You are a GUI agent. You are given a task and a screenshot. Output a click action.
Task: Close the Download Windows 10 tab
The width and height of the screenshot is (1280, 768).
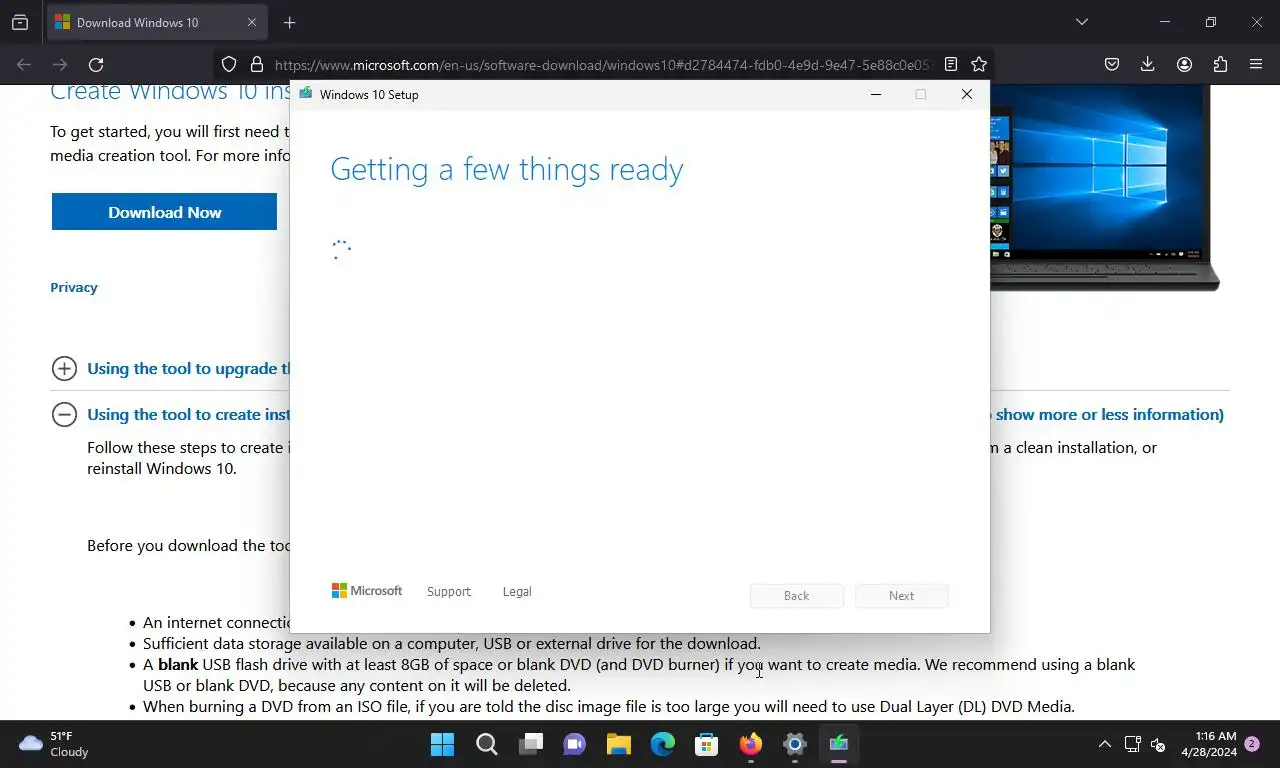pyautogui.click(x=252, y=22)
